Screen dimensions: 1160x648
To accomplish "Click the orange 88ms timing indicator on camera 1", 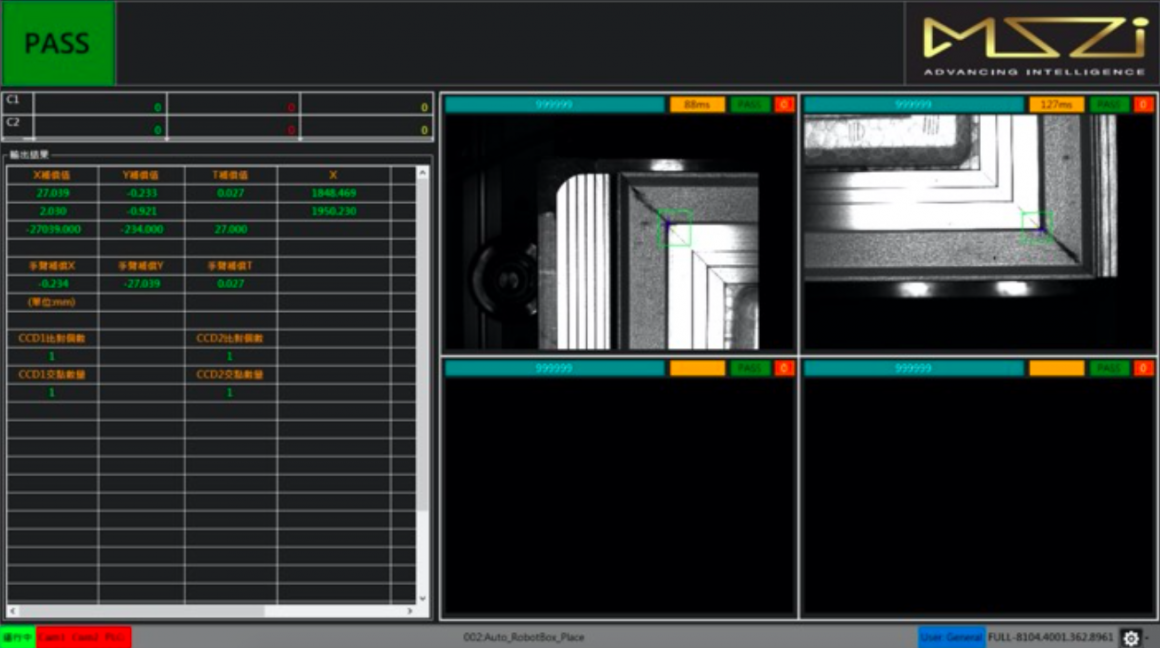I will click(x=695, y=103).
